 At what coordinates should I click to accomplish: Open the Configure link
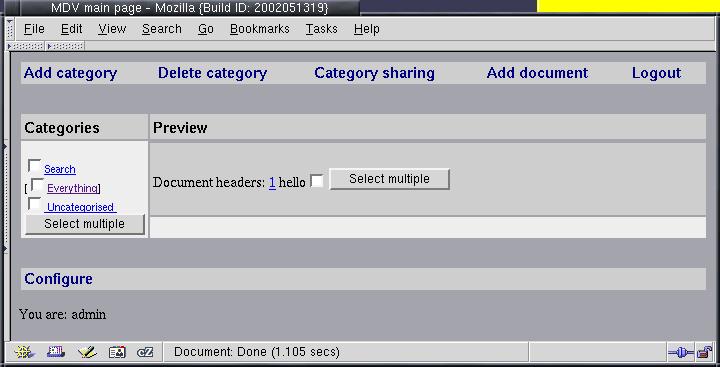coord(58,279)
